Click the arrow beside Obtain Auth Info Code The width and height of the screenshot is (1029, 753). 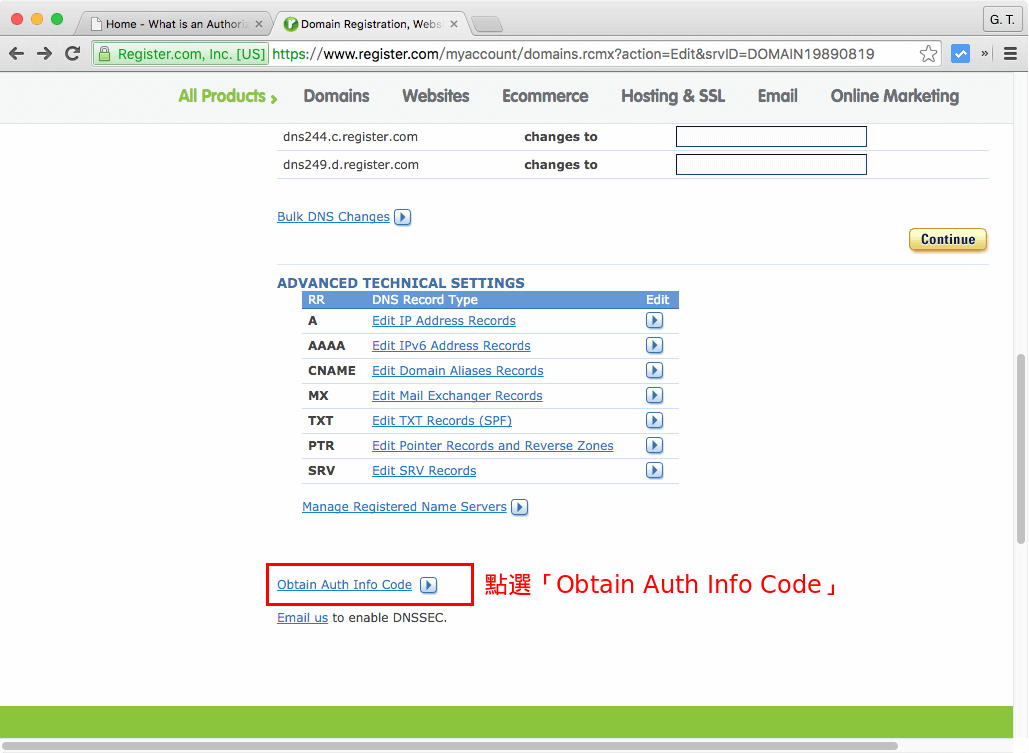[429, 585]
